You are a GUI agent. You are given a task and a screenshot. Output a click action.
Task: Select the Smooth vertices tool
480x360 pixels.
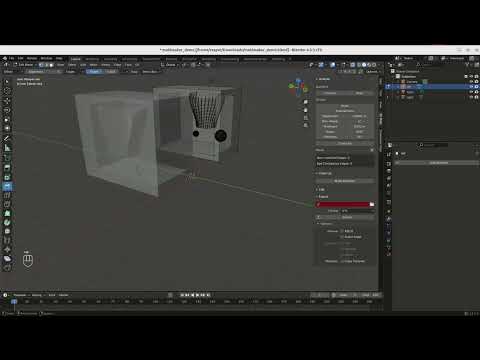point(7,231)
